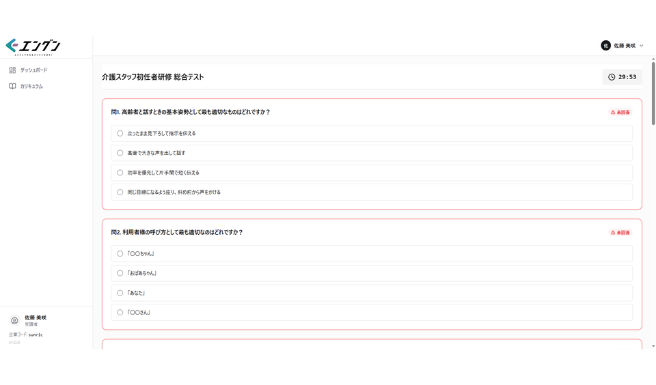Click the 企業コード text in the sidebar
Image resolution: width=656 pixels, height=385 pixels.
coord(26,335)
